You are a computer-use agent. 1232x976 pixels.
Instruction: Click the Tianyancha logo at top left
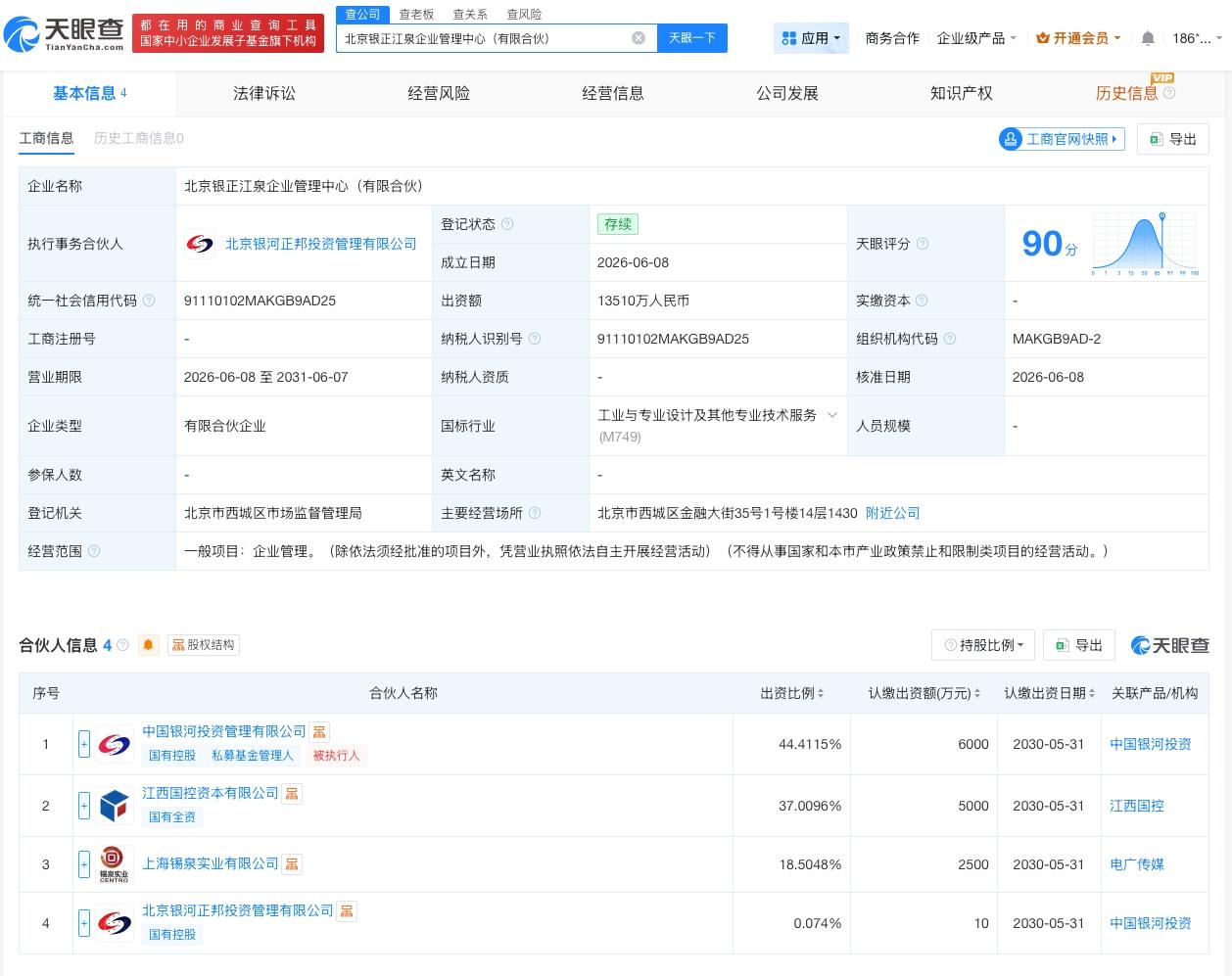tap(65, 33)
